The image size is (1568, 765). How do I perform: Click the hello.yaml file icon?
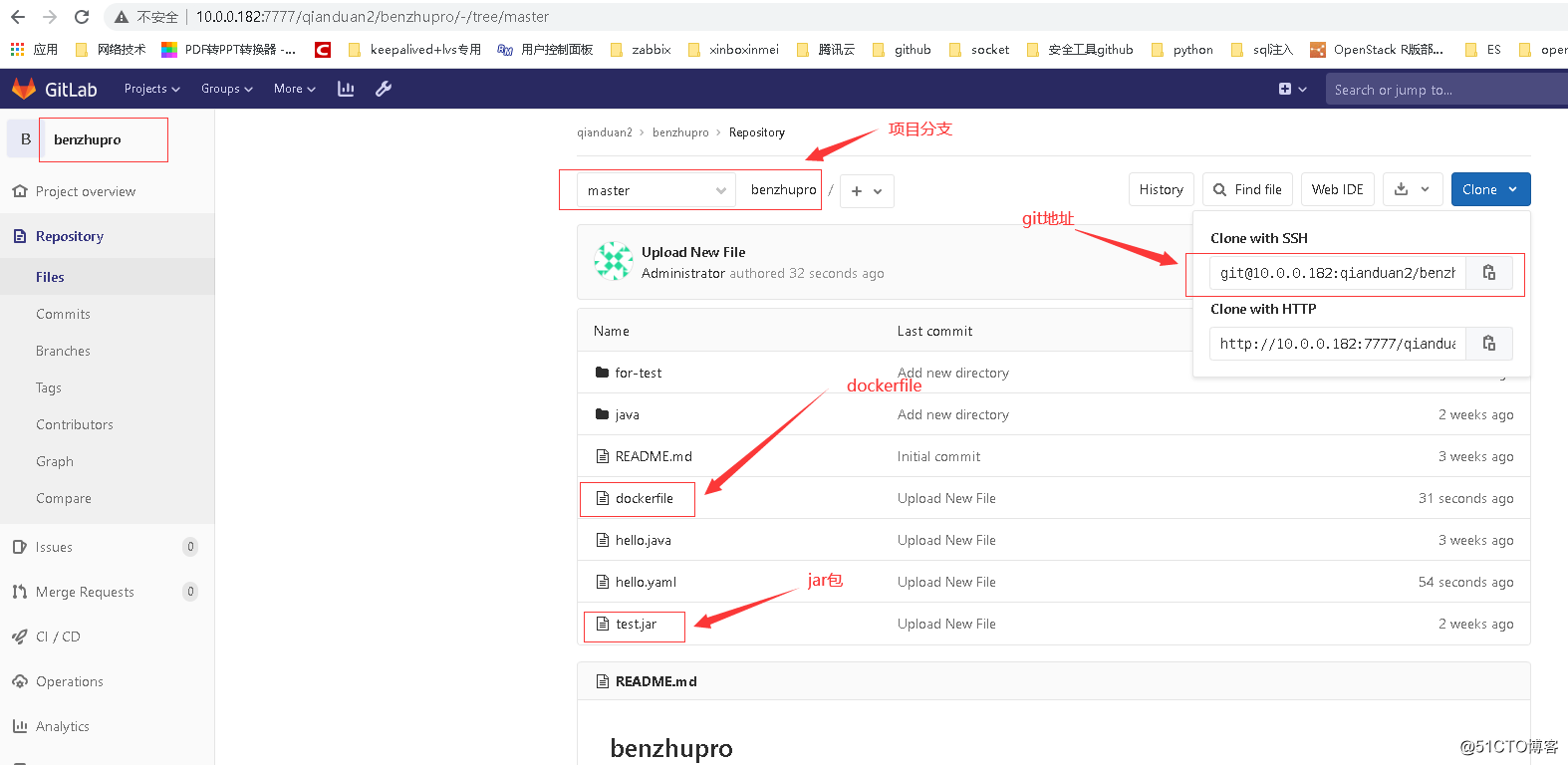(602, 582)
